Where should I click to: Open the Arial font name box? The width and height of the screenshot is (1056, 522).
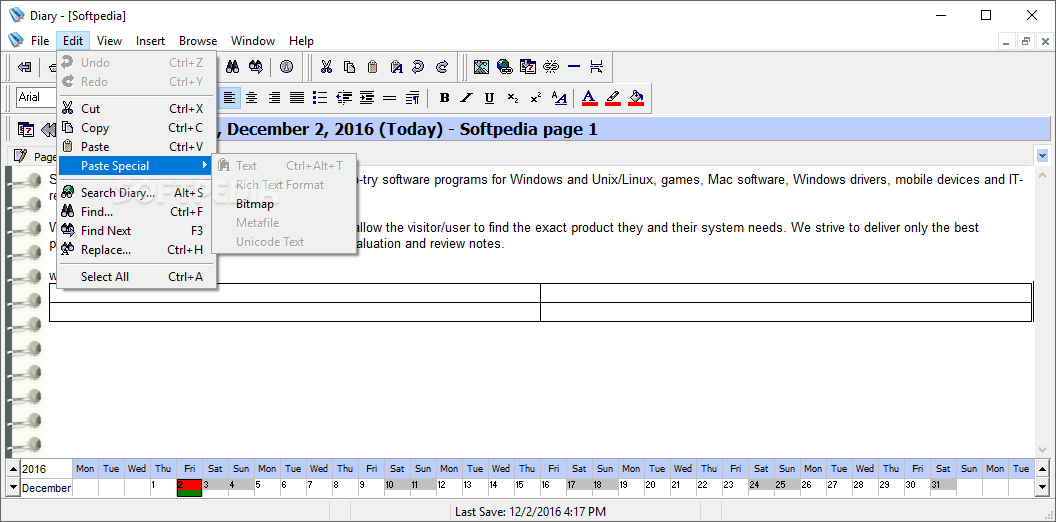36,98
